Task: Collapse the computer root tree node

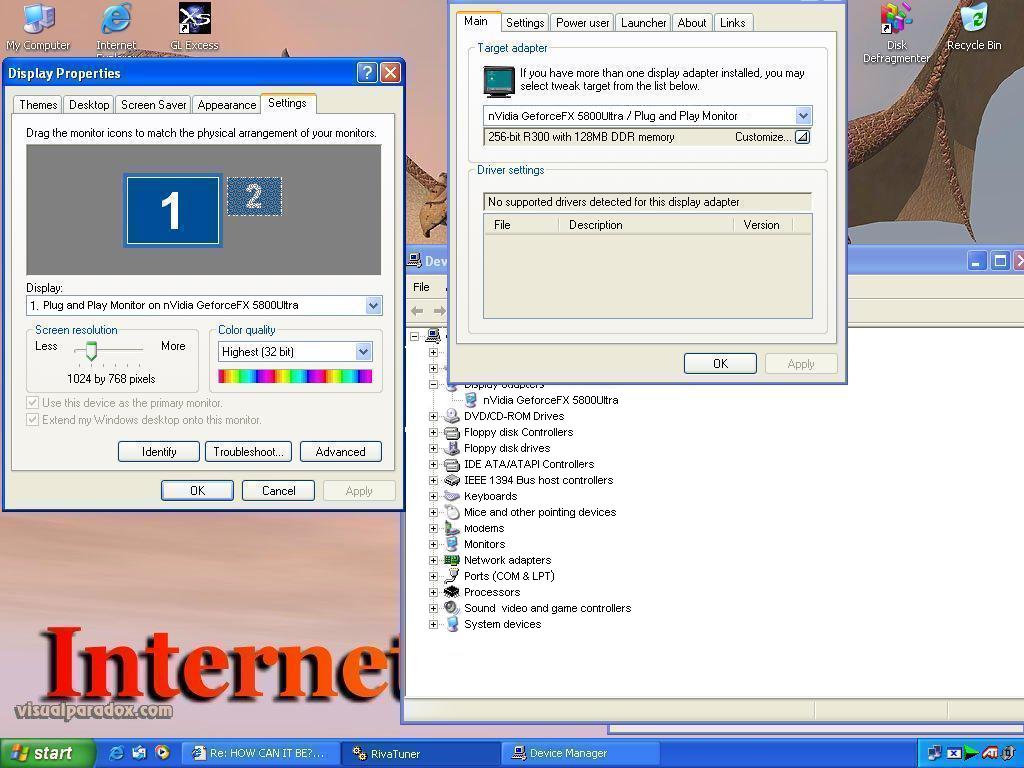Action: (x=414, y=337)
